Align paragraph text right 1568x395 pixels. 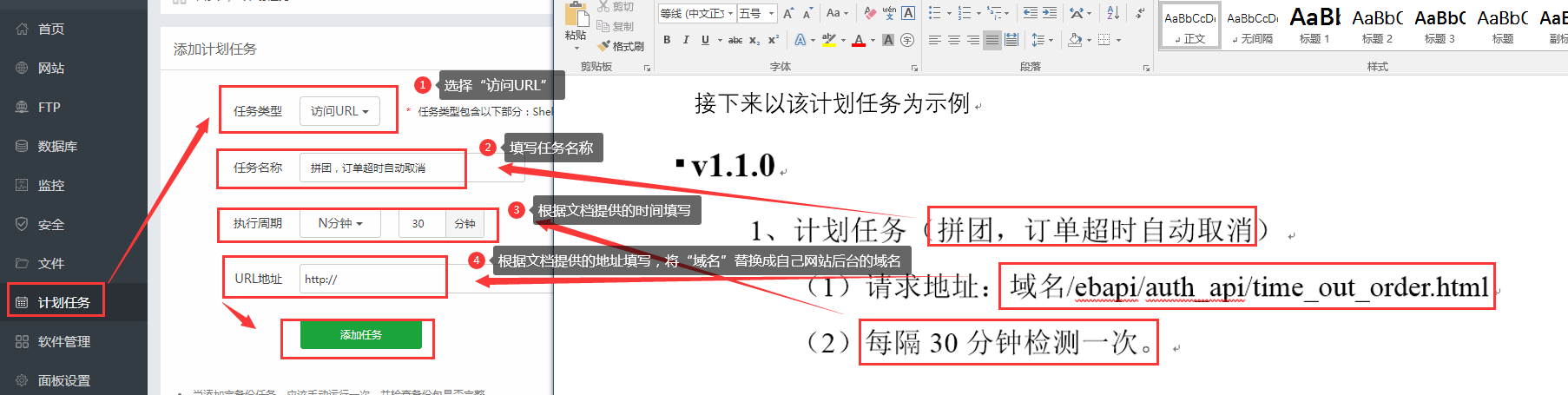pyautogui.click(x=973, y=40)
